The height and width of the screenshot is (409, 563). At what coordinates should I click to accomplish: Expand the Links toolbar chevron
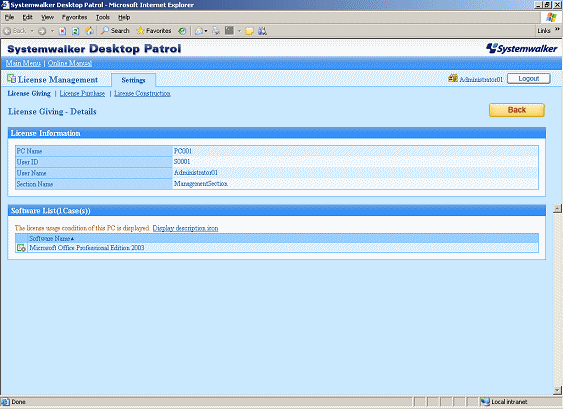coord(557,29)
